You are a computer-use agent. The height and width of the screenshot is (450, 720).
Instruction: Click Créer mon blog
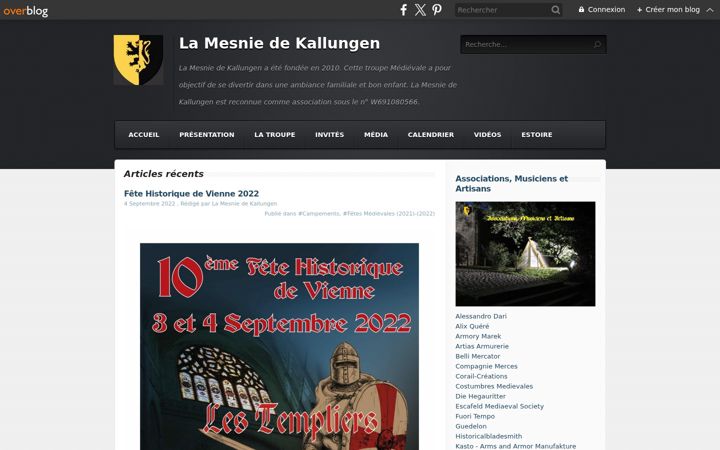[x=668, y=9]
